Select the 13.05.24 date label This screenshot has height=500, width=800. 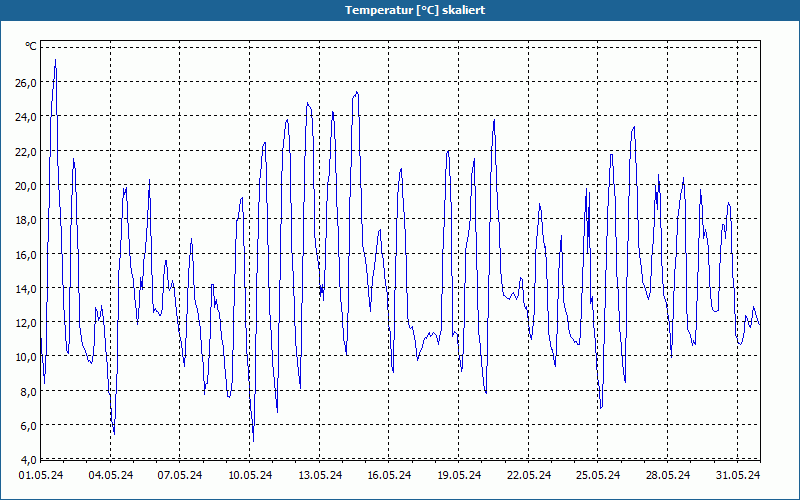tap(320, 475)
